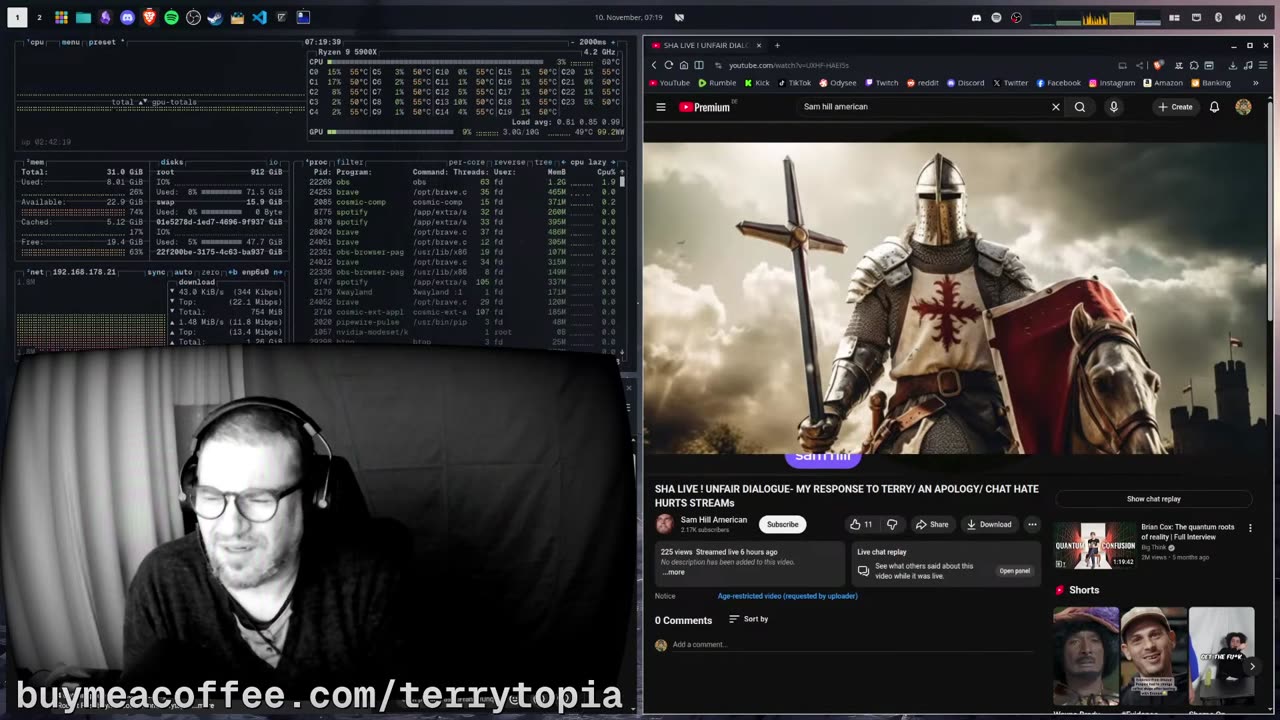Click the Discord tray icon
The image size is (1280, 720).
[976, 17]
